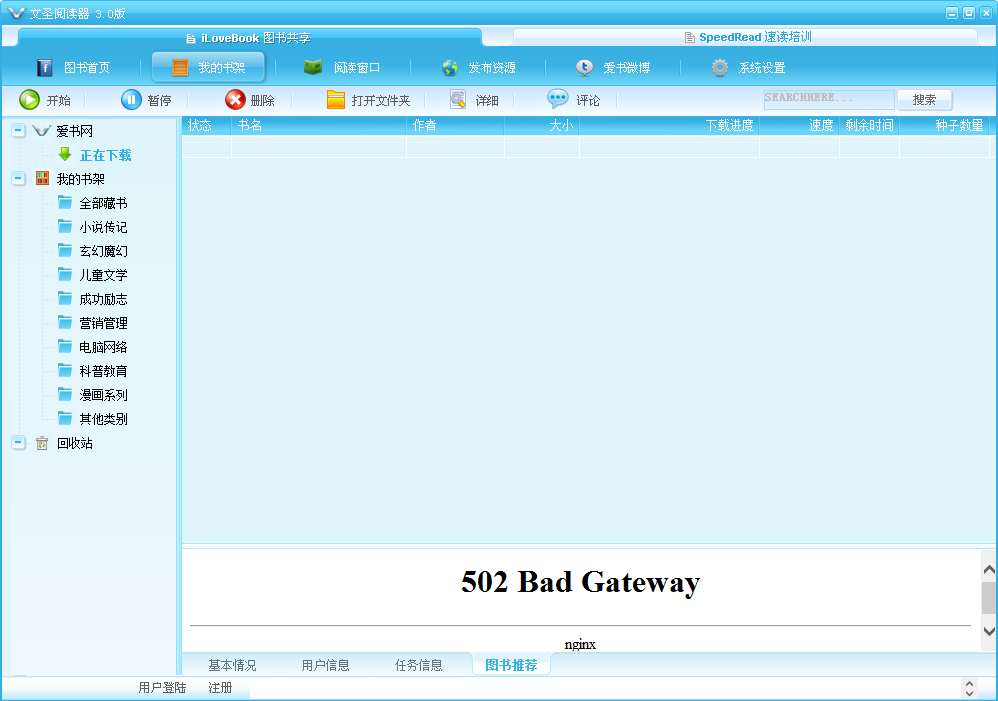998x701 pixels.
Task: Click the nginx text in error pane
Action: tap(580, 644)
